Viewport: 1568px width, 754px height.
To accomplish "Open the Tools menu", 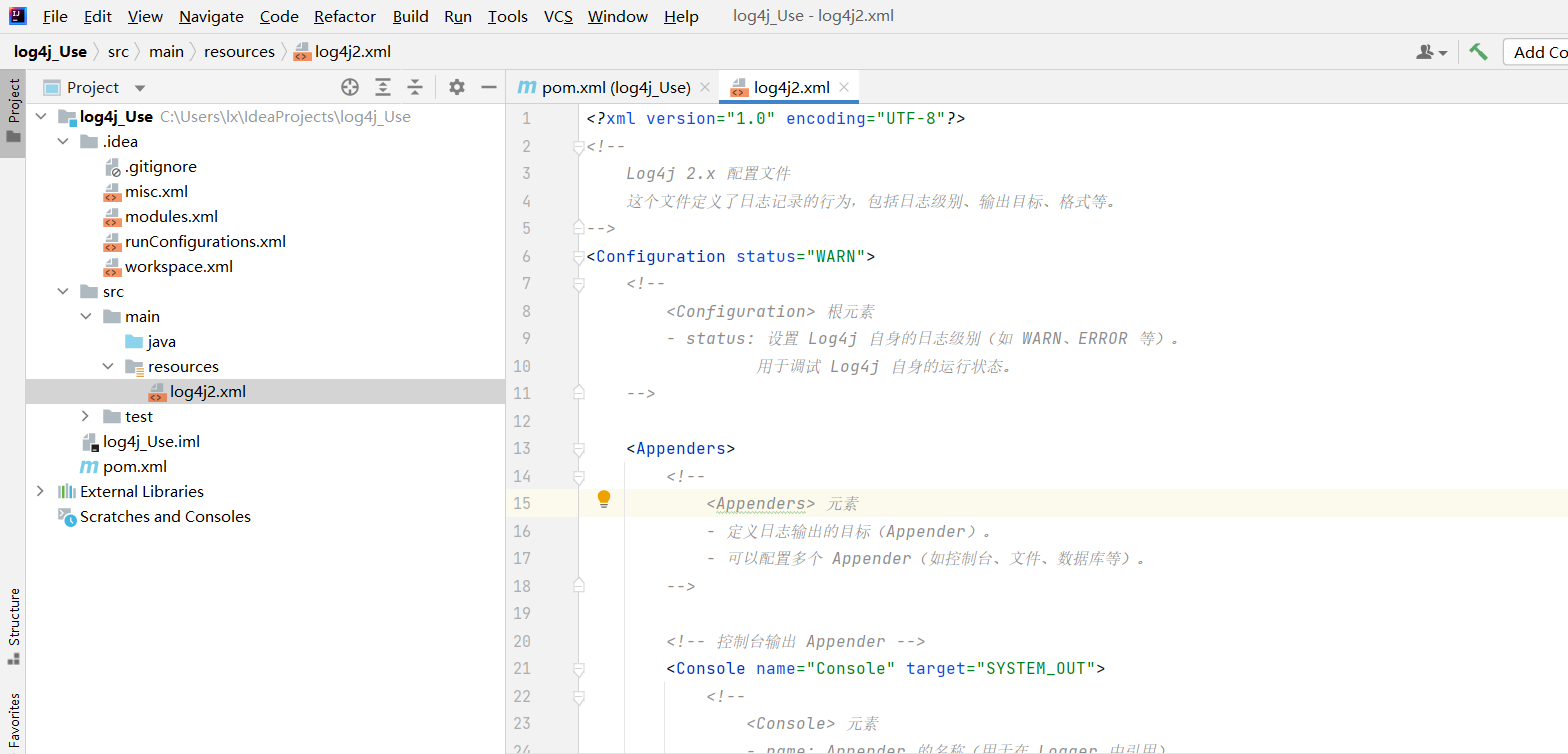I will click(x=508, y=17).
